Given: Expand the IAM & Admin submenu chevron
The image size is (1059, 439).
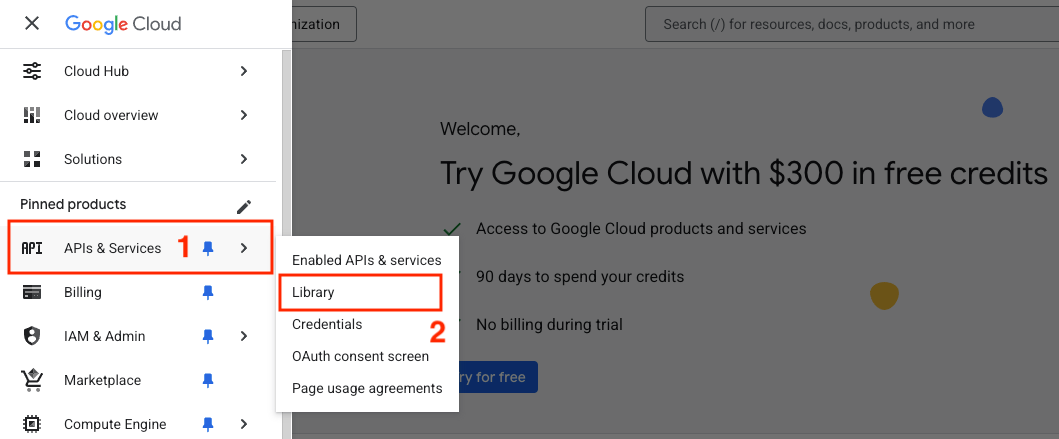Looking at the screenshot, I should 244,336.
